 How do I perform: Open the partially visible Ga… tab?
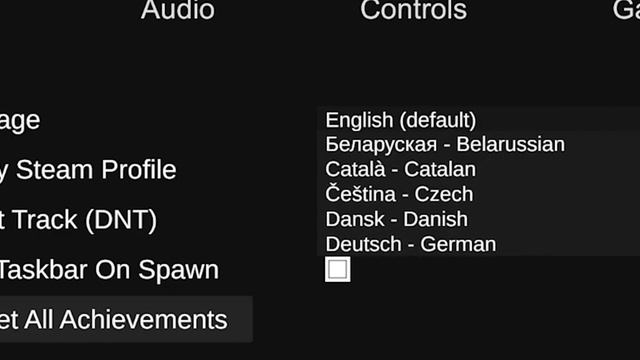pos(626,10)
